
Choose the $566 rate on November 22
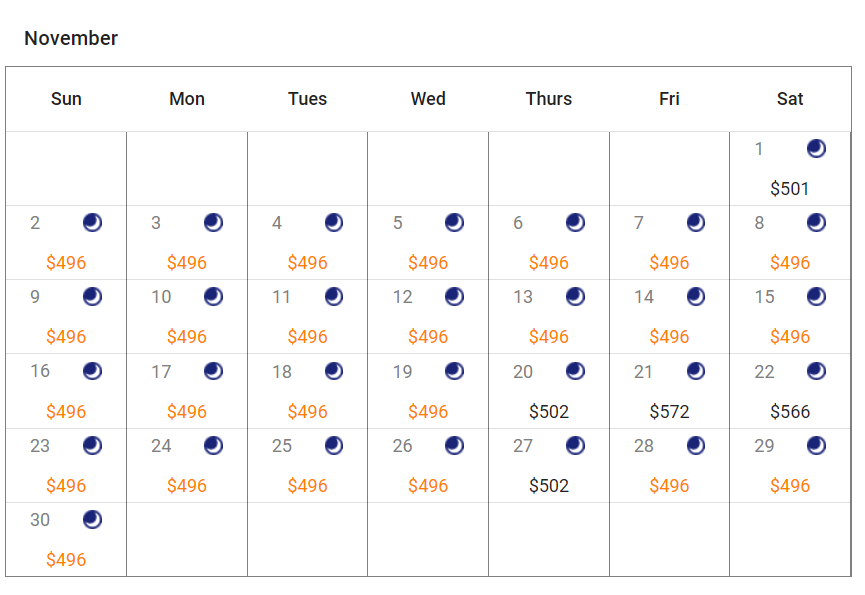(x=790, y=411)
